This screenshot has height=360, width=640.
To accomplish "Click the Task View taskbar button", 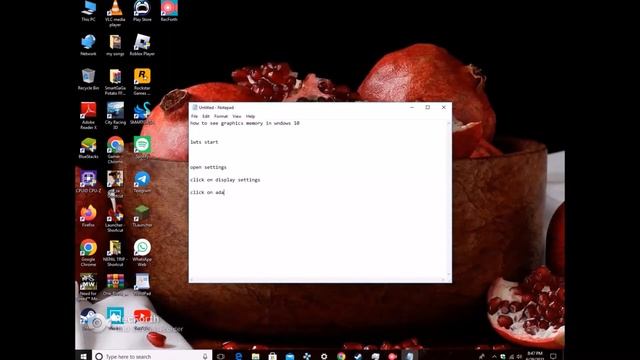I will (x=221, y=356).
